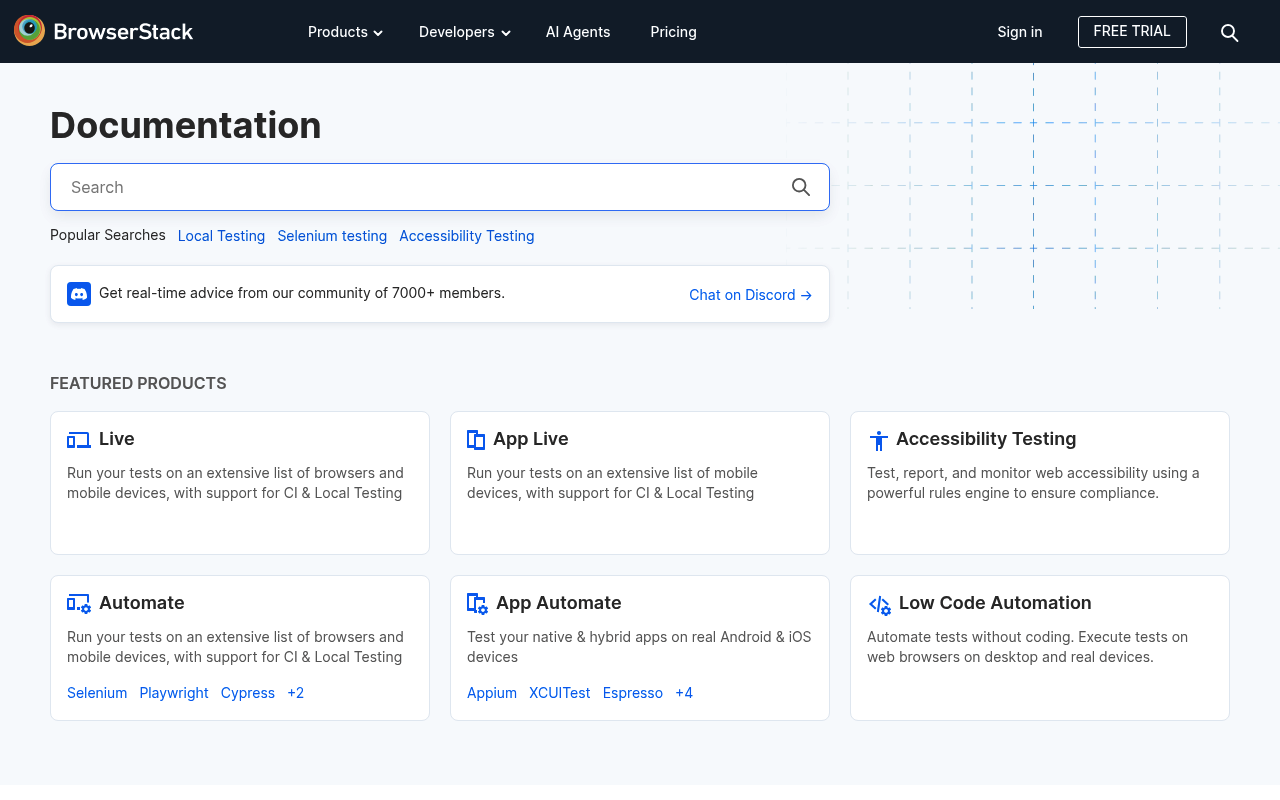The image size is (1280, 800).
Task: Follow the Cypress link under Automate
Action: pos(248,693)
